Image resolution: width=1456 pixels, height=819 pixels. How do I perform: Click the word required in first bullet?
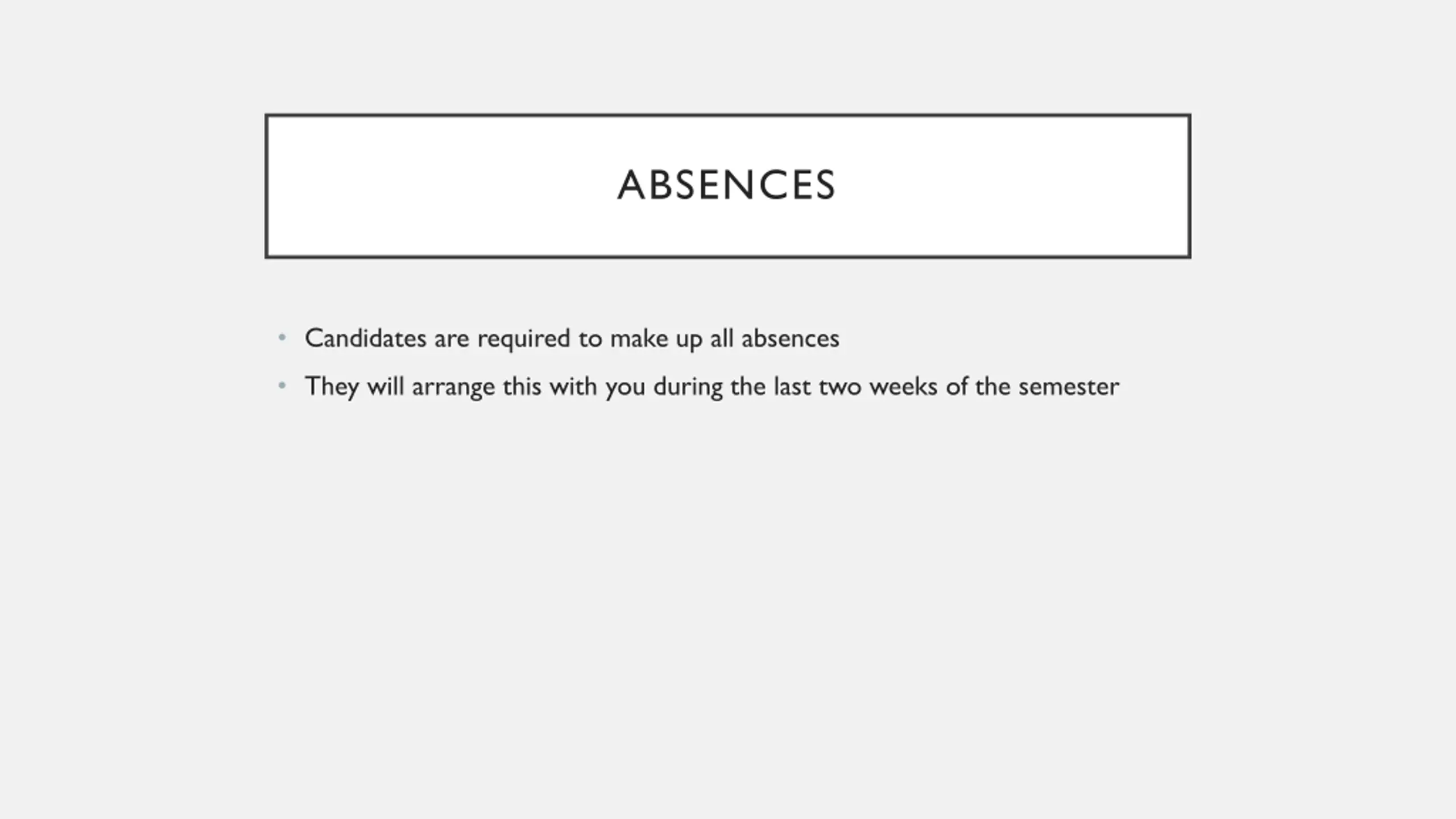coord(524,340)
